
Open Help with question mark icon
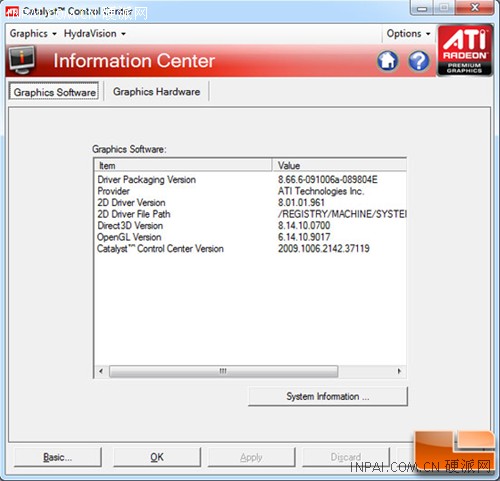point(419,61)
